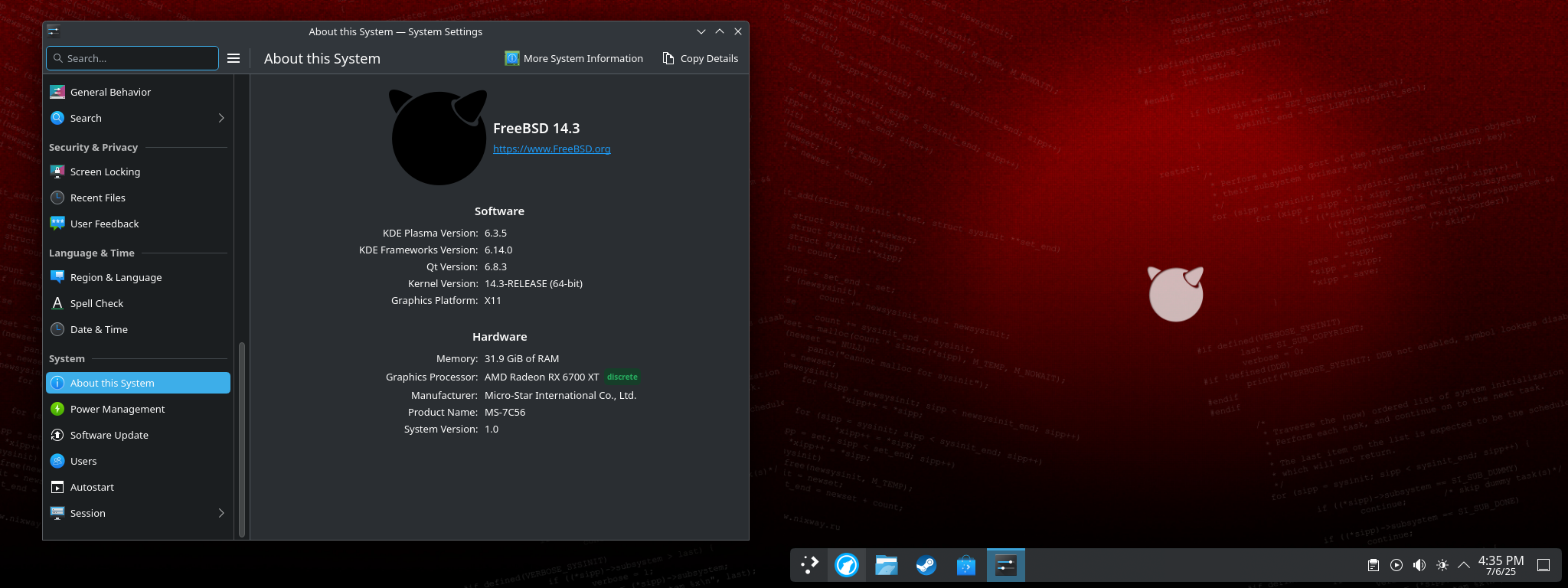
Task: Open the window menu icon in the title bar
Action: point(53,31)
